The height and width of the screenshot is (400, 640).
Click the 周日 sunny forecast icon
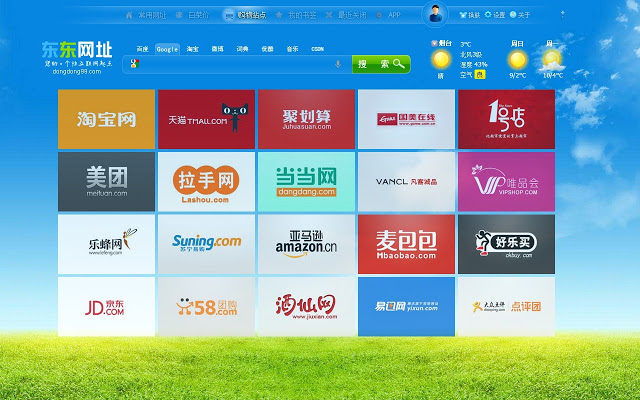(x=518, y=60)
